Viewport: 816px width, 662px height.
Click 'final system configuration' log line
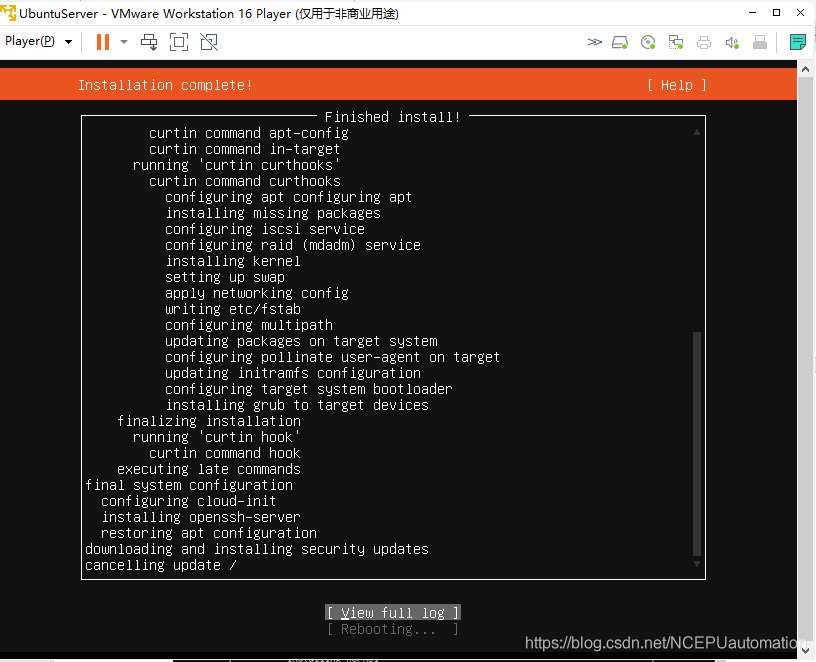coord(189,485)
